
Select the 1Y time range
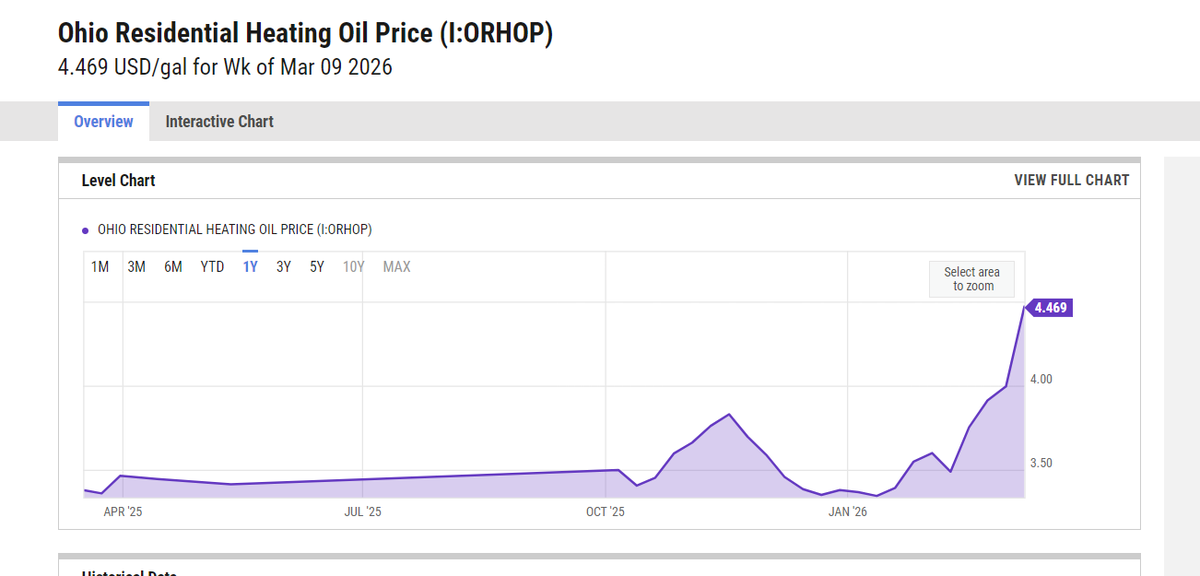[x=250, y=266]
